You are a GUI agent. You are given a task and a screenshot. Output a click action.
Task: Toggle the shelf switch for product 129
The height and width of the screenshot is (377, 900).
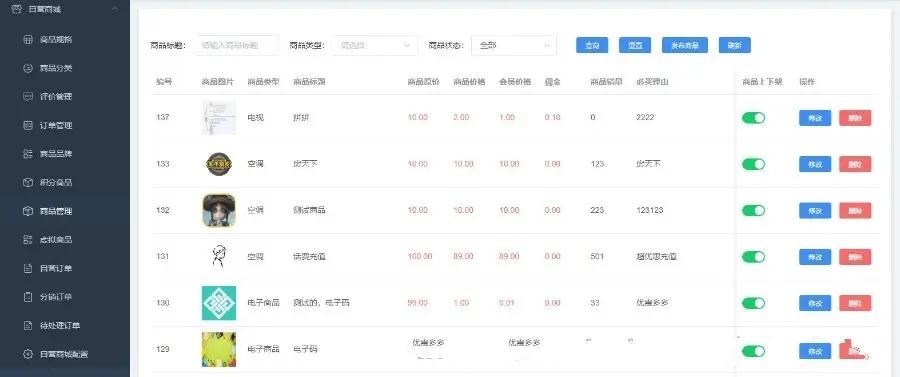pyautogui.click(x=753, y=351)
